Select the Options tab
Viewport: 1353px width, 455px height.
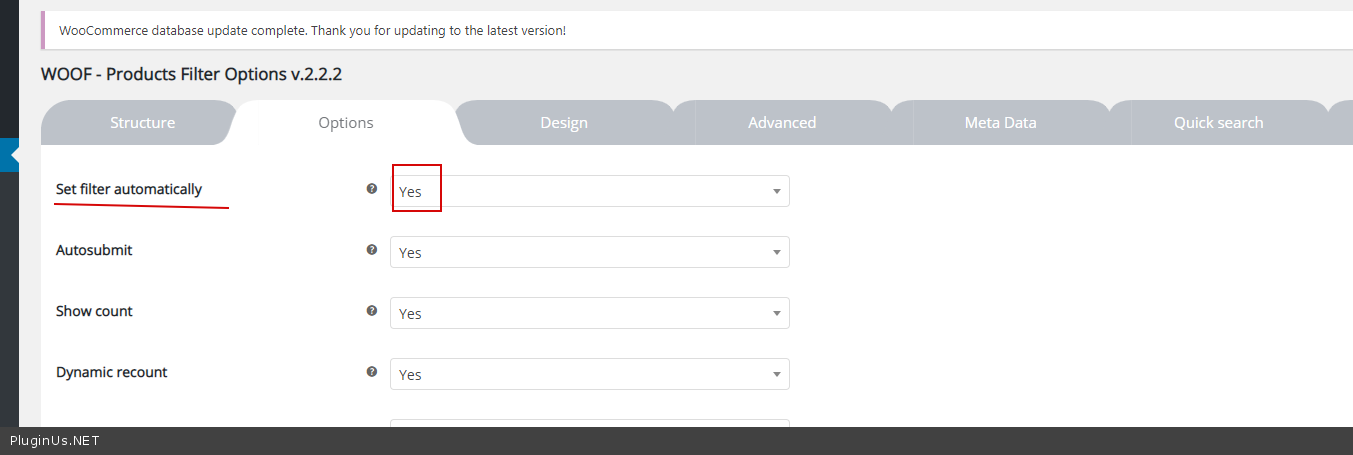(346, 123)
